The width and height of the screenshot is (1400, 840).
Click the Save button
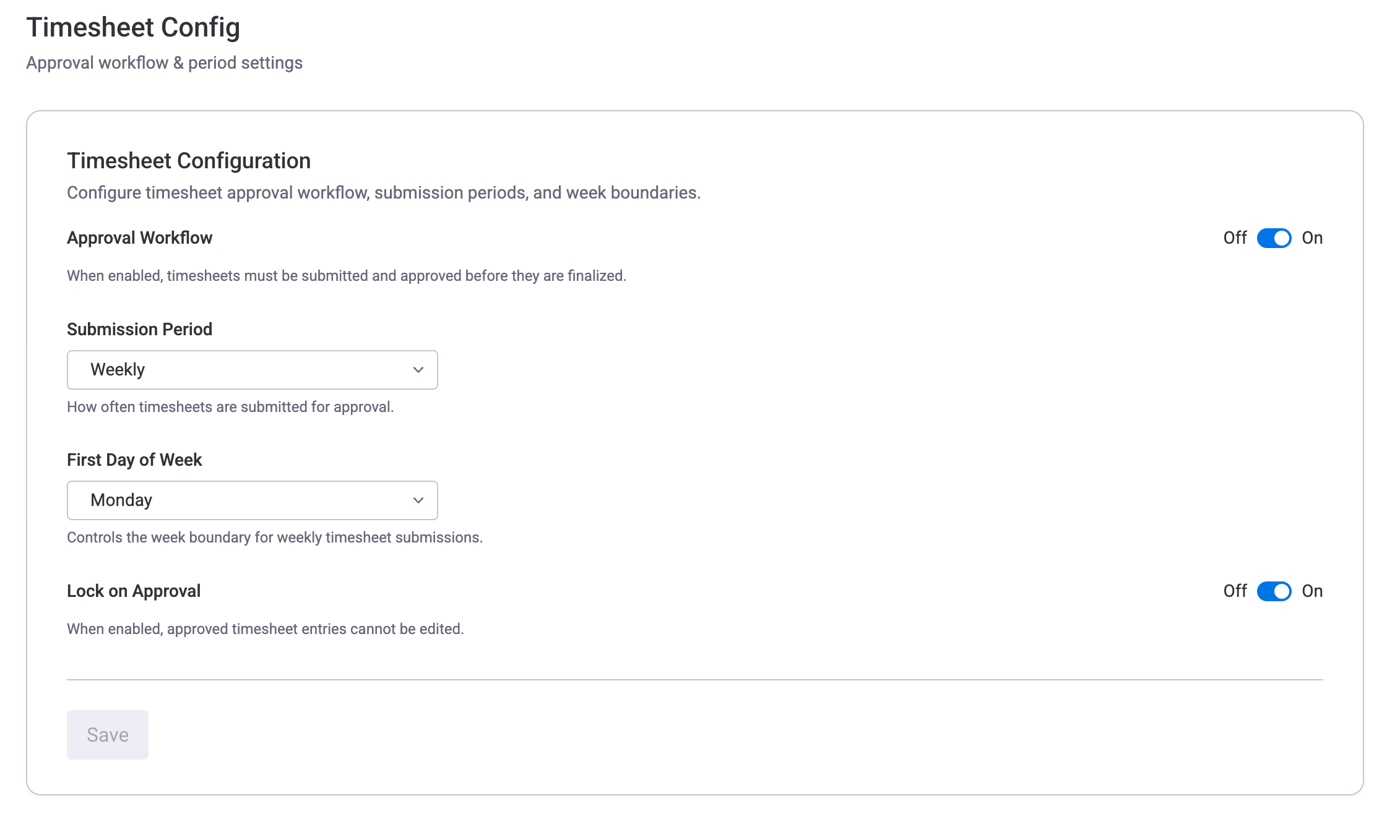pyautogui.click(x=107, y=734)
